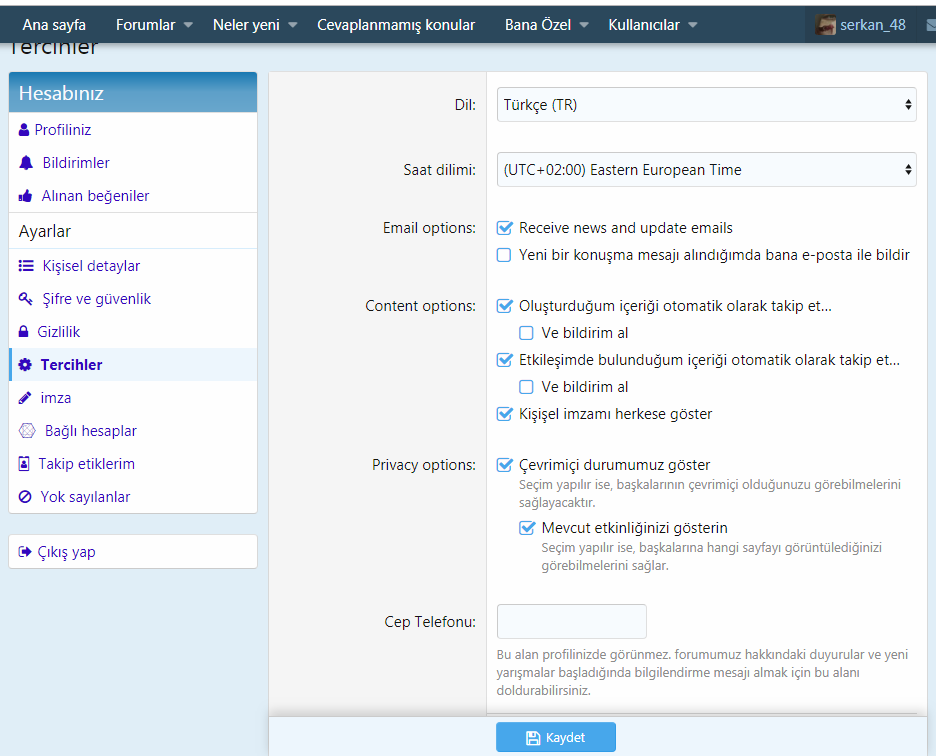The height and width of the screenshot is (756, 936).
Task: Click the padlock icon beside Gizlilik
Action: (x=24, y=331)
